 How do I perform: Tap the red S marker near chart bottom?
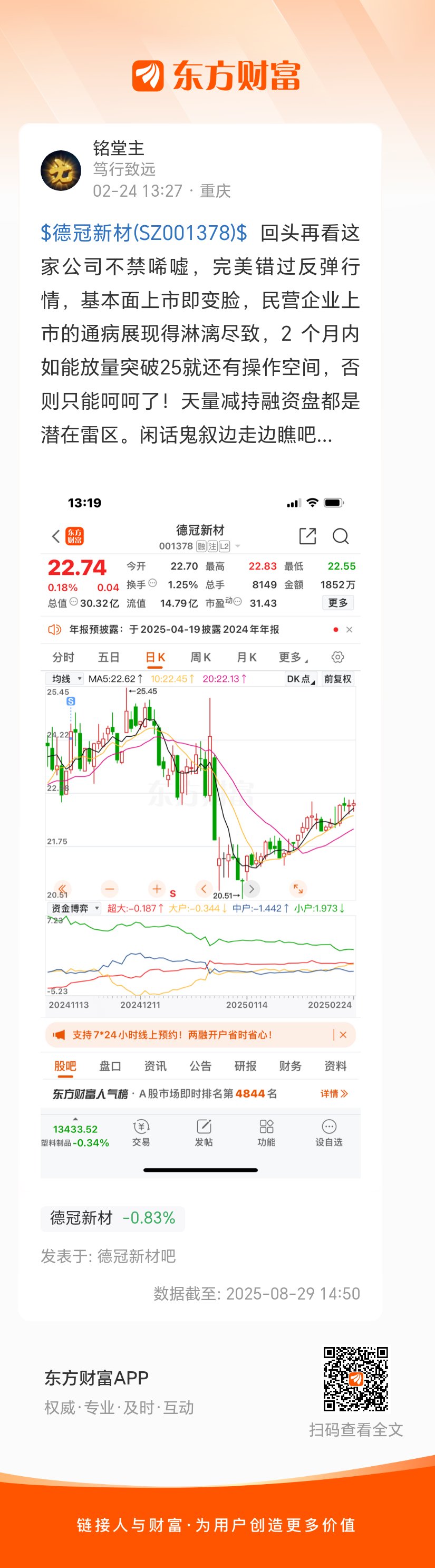[x=173, y=893]
